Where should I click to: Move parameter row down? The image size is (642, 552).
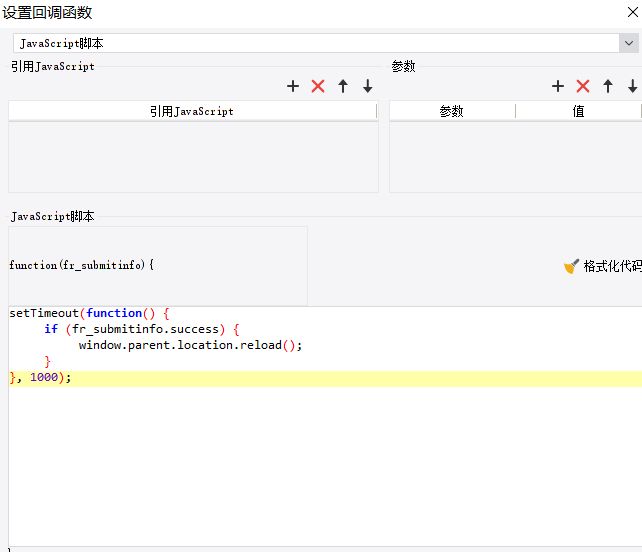[x=633, y=86]
